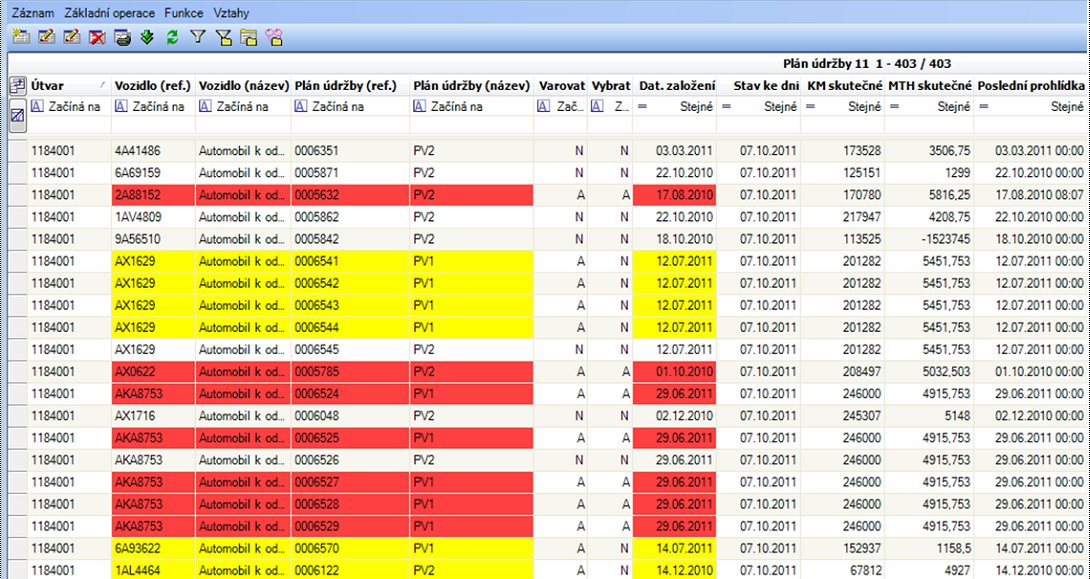The image size is (1090, 579).
Task: Click the MTH value -1523745
Action: tap(929, 239)
